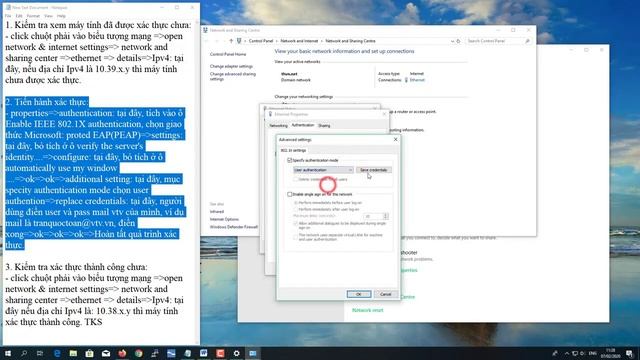
Task: Click the ENG language indicator in the tray
Action: (x=593, y=353)
